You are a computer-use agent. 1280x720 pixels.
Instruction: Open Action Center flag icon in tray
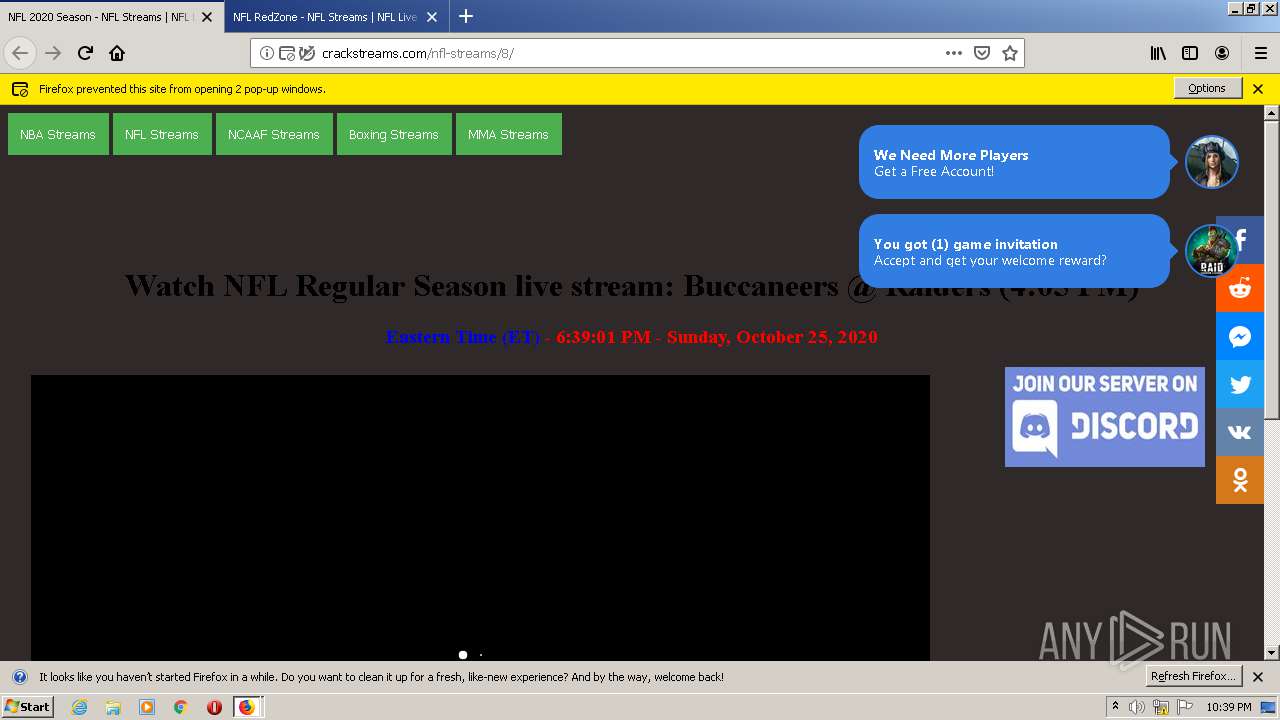(1185, 707)
